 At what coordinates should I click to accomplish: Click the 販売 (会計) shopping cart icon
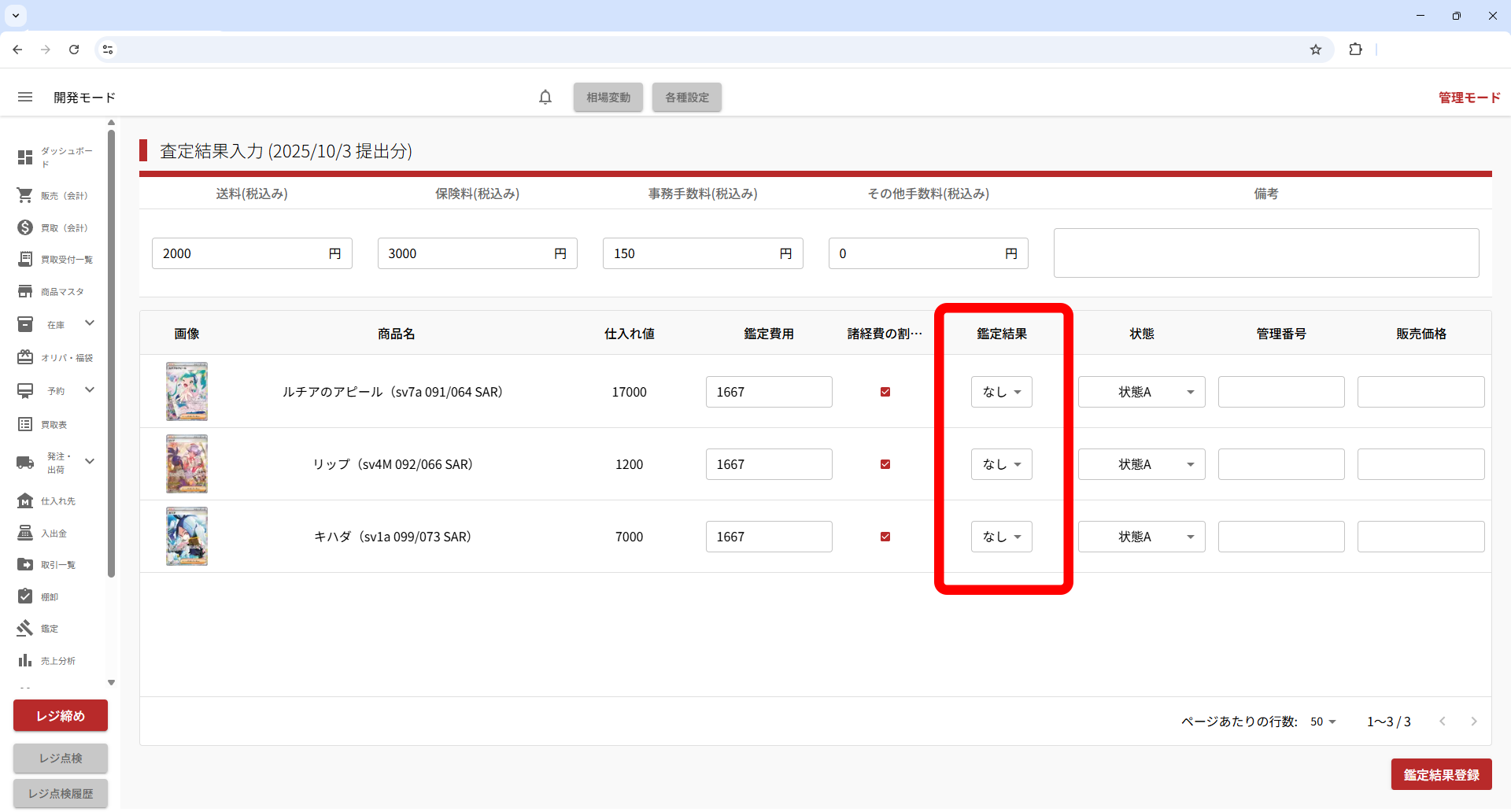point(25,195)
